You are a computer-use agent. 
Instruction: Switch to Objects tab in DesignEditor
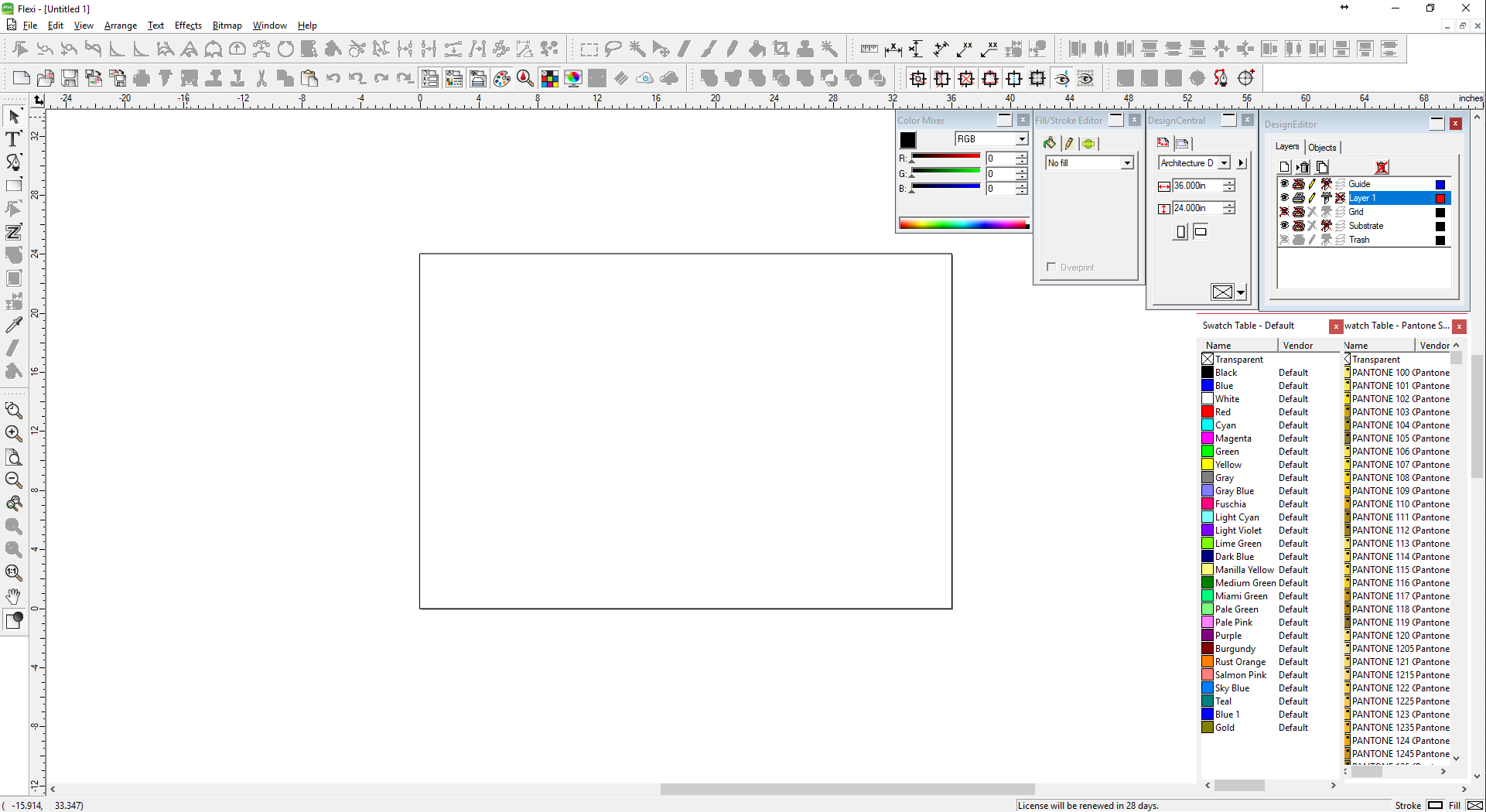1322,147
